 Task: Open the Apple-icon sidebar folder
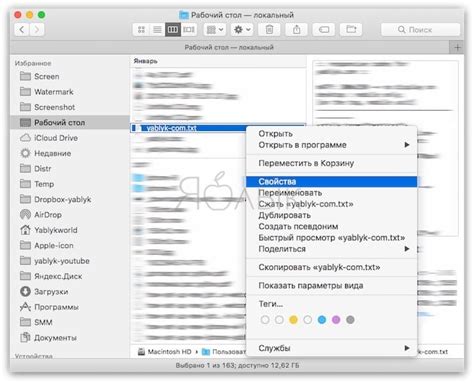pos(70,245)
